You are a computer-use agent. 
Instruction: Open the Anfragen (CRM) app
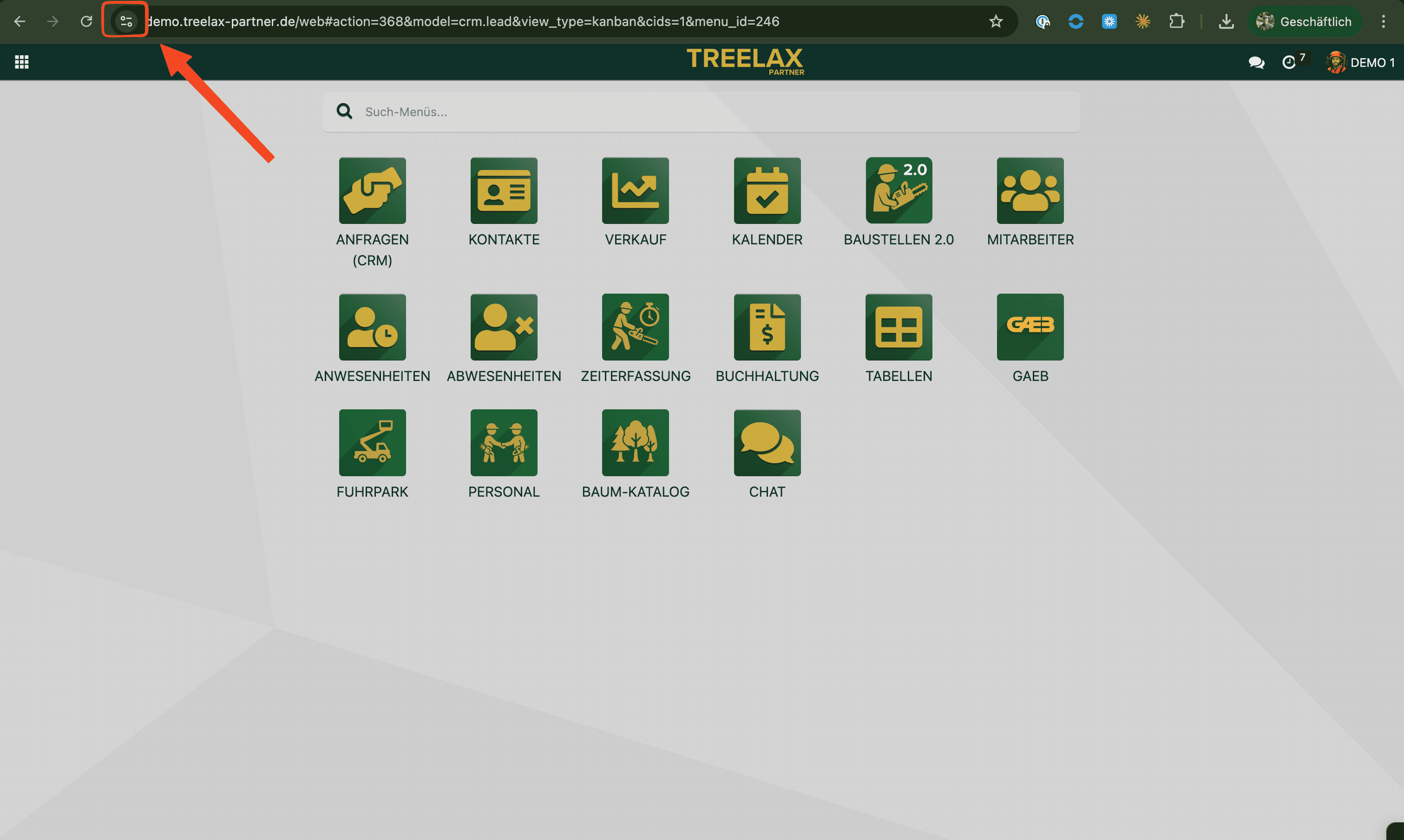click(x=372, y=191)
